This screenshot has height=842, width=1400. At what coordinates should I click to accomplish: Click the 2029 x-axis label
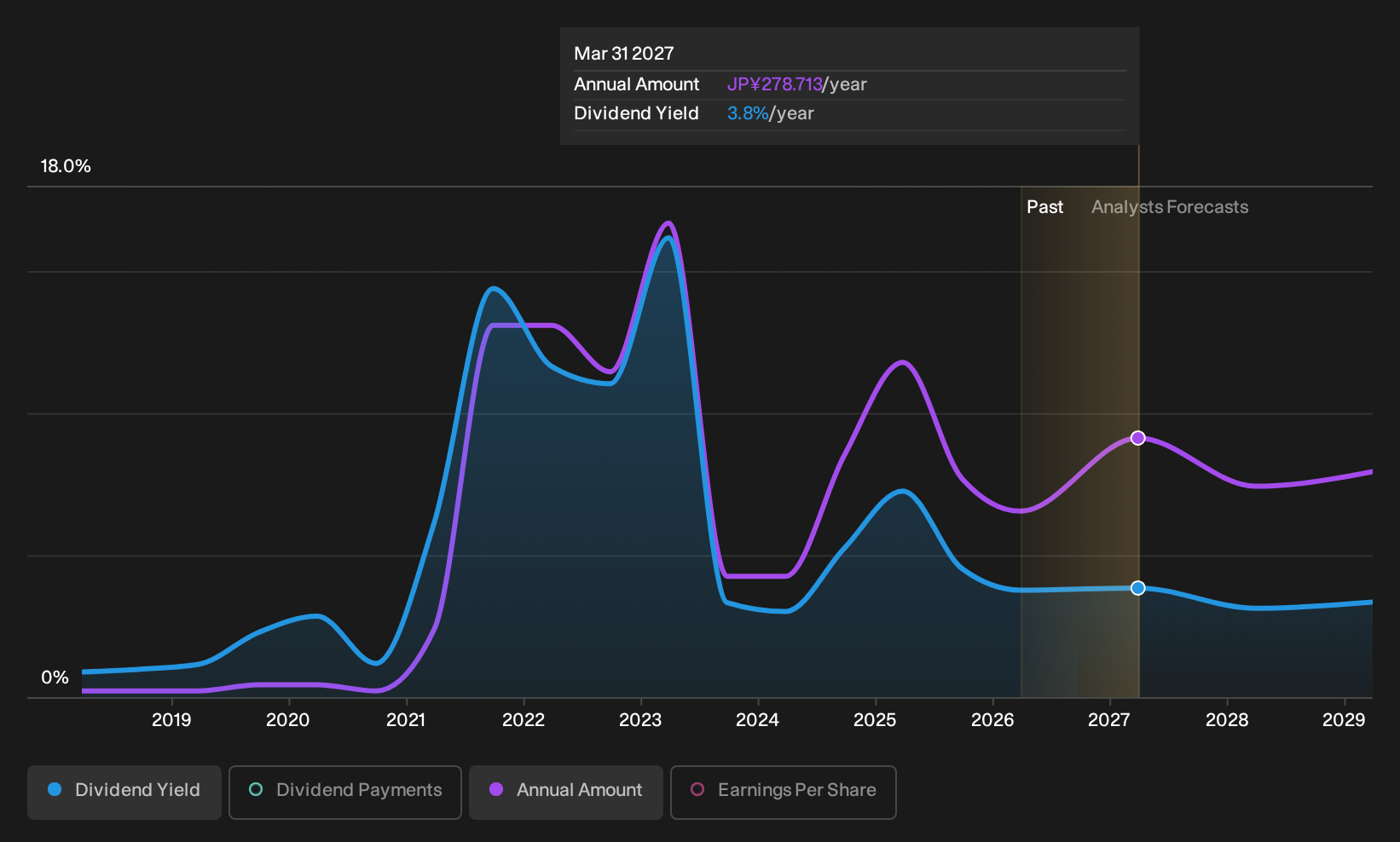click(x=1344, y=720)
